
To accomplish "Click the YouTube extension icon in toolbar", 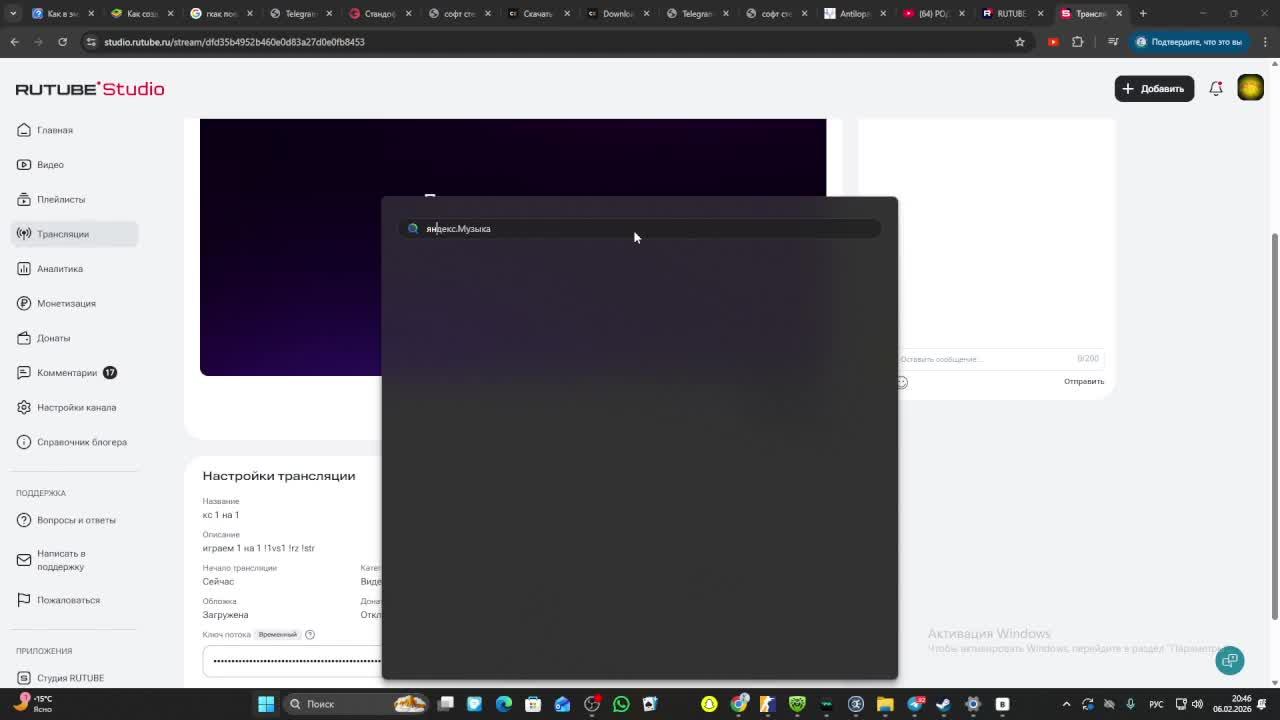I will point(1053,42).
